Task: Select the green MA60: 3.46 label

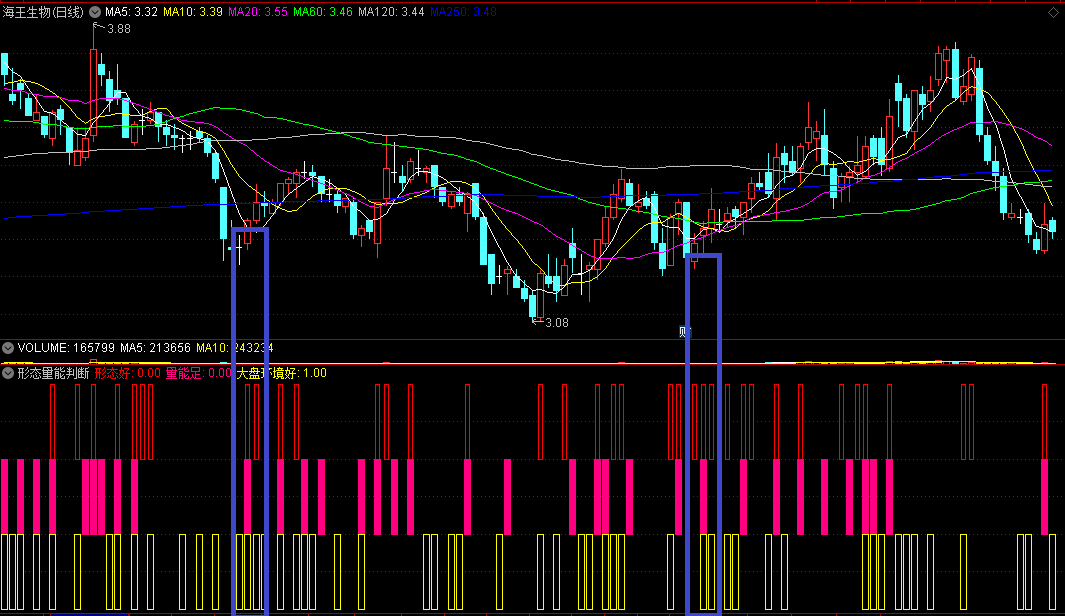Action: click(323, 12)
